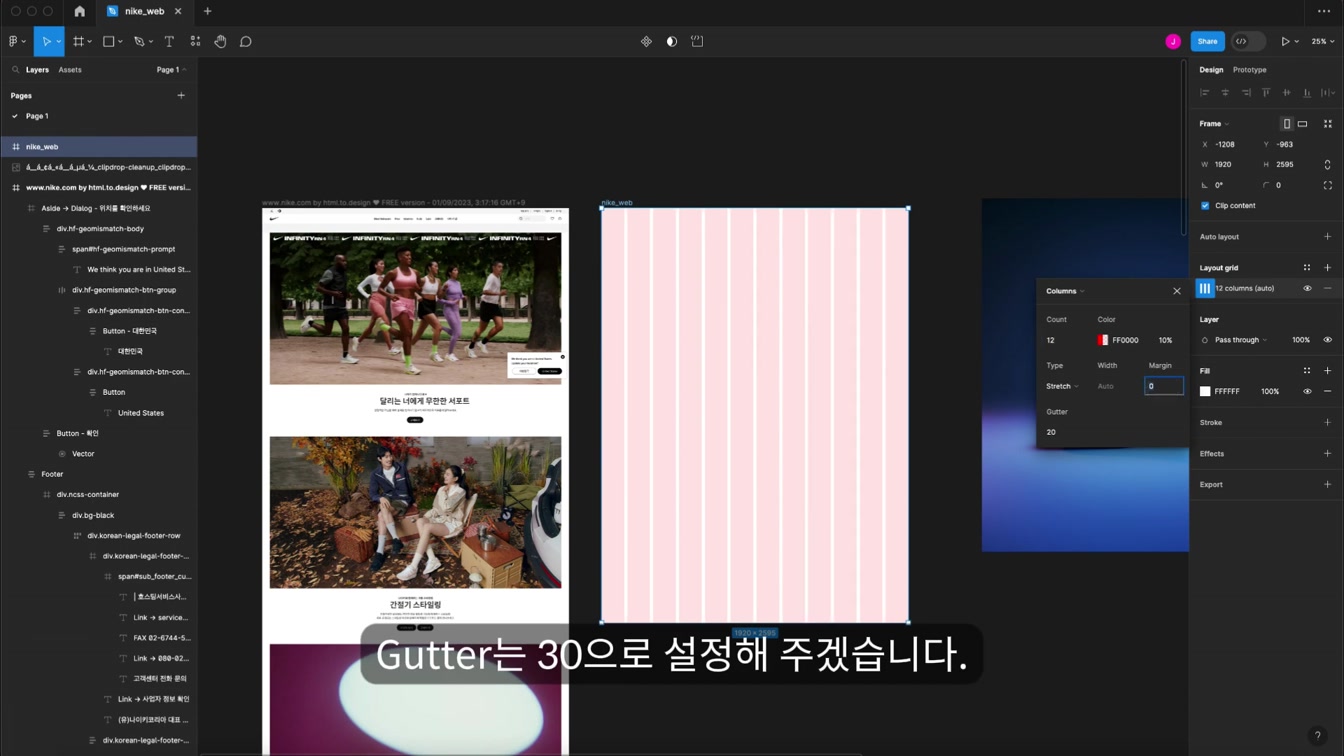Add a new page with plus
This screenshot has width=1344, height=756.
pyautogui.click(x=181, y=96)
